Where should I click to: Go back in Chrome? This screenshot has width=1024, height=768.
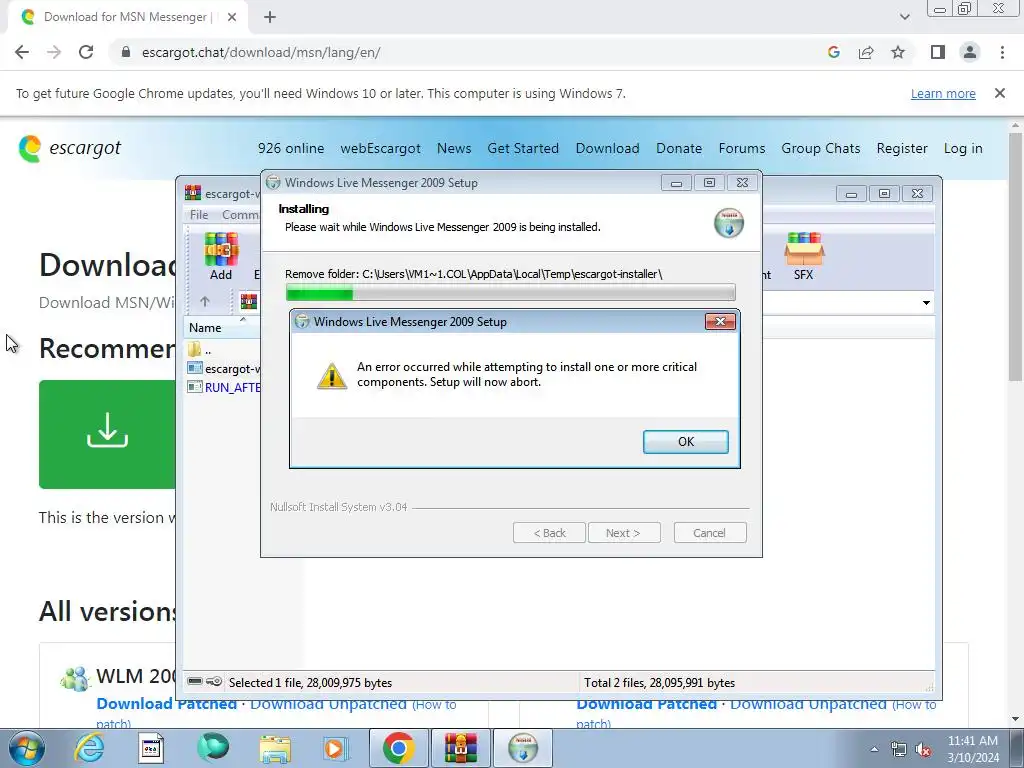click(22, 52)
